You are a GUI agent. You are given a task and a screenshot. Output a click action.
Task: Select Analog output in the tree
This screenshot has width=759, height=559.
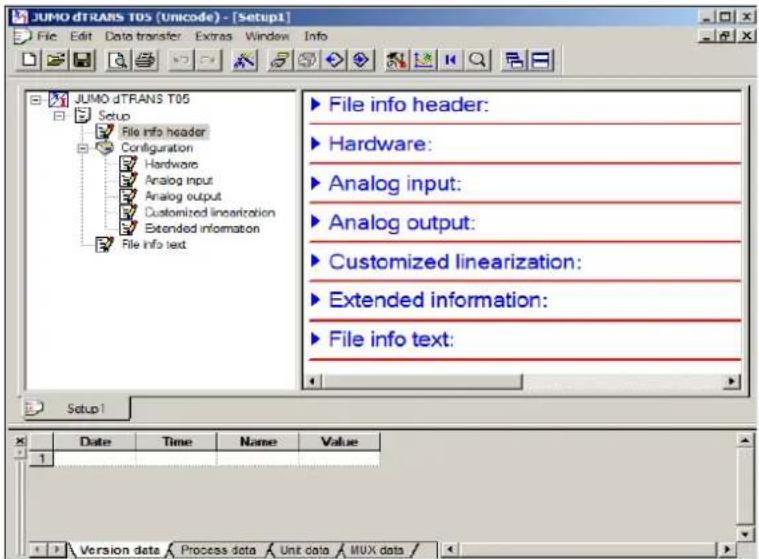[183, 196]
